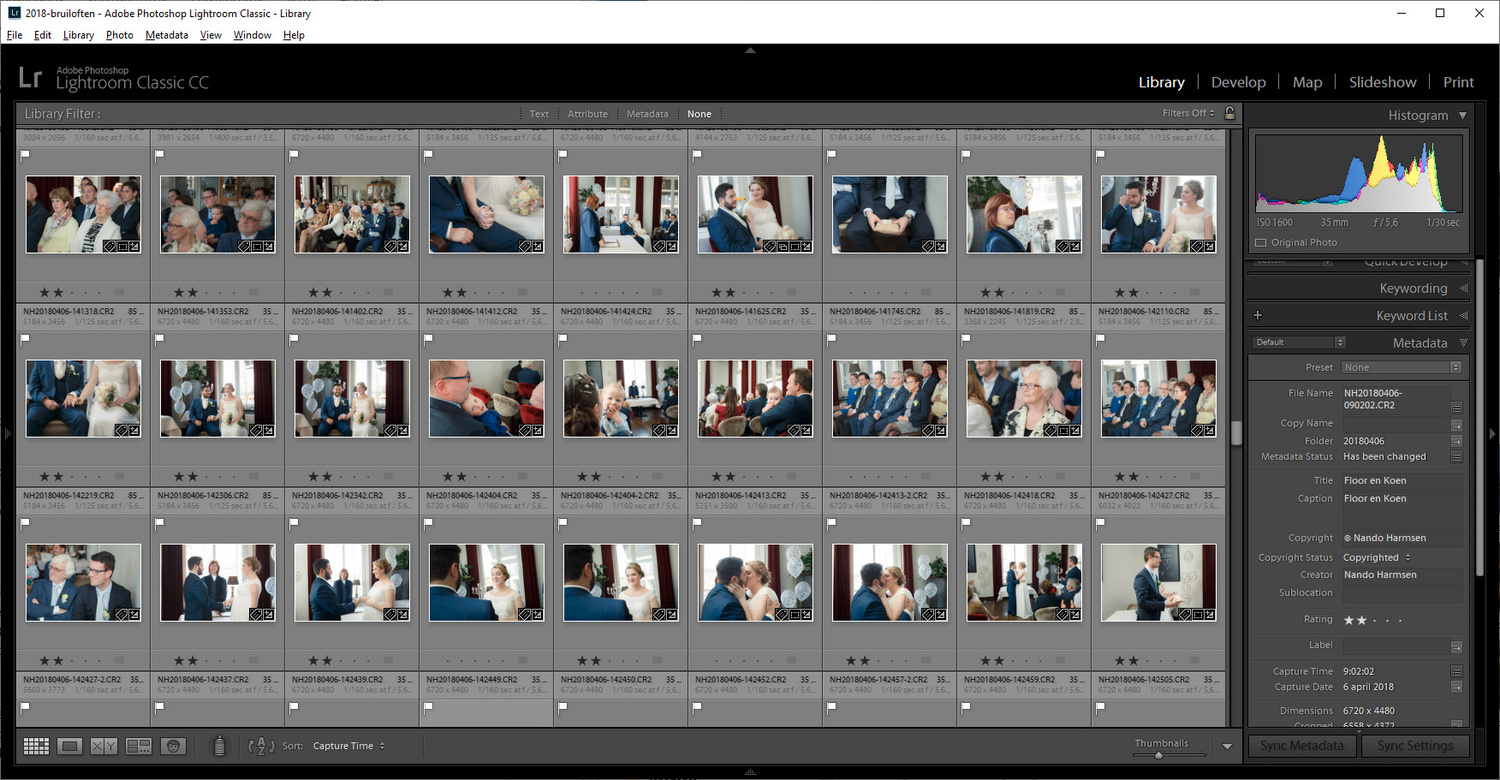
Task: Click the arrow next to Folder field
Action: point(1456,441)
